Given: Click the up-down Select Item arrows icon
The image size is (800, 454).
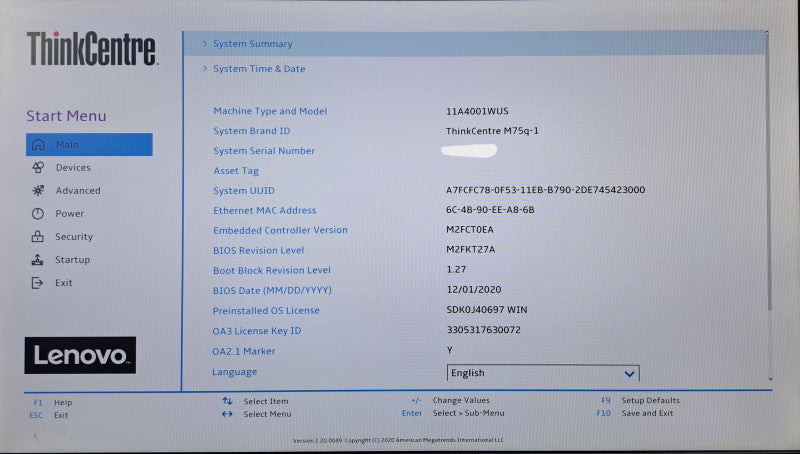Looking at the screenshot, I should [228, 401].
